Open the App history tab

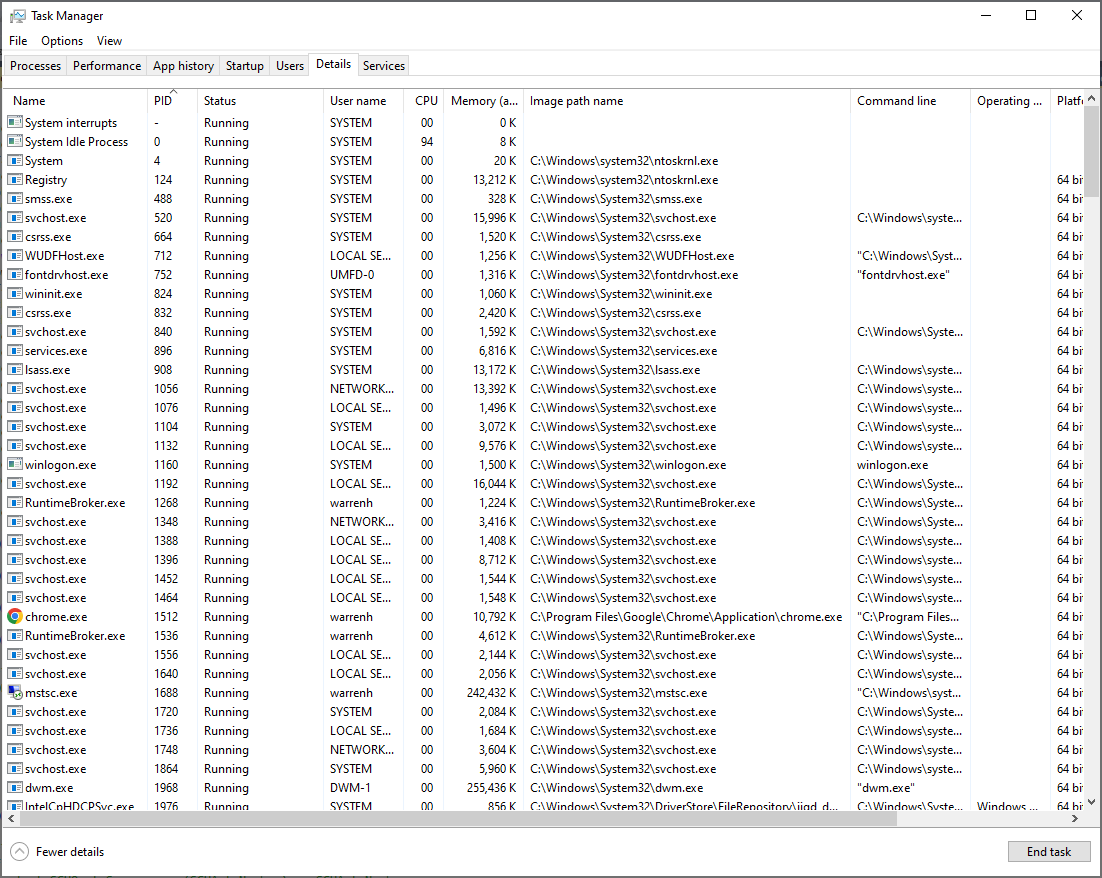pyautogui.click(x=183, y=65)
